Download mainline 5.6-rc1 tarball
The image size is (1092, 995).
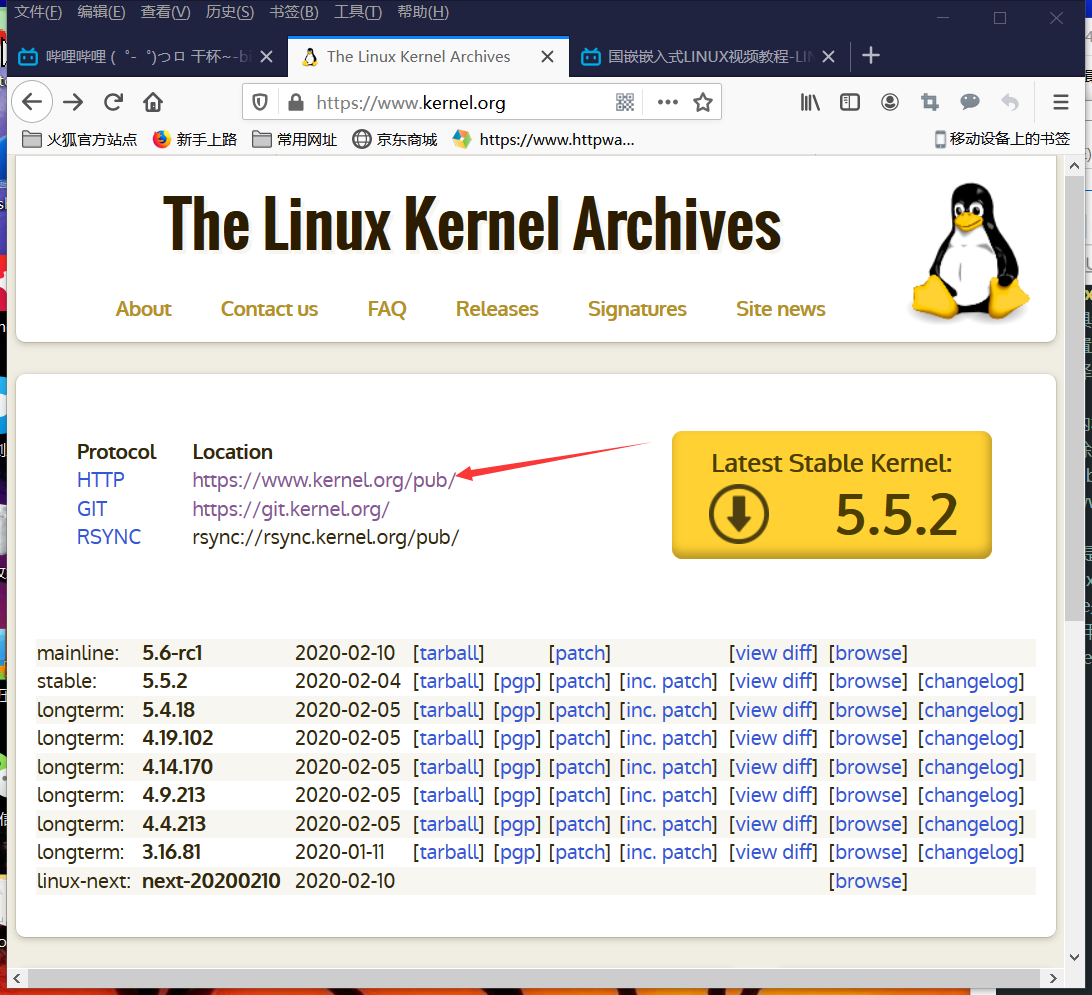tap(448, 653)
